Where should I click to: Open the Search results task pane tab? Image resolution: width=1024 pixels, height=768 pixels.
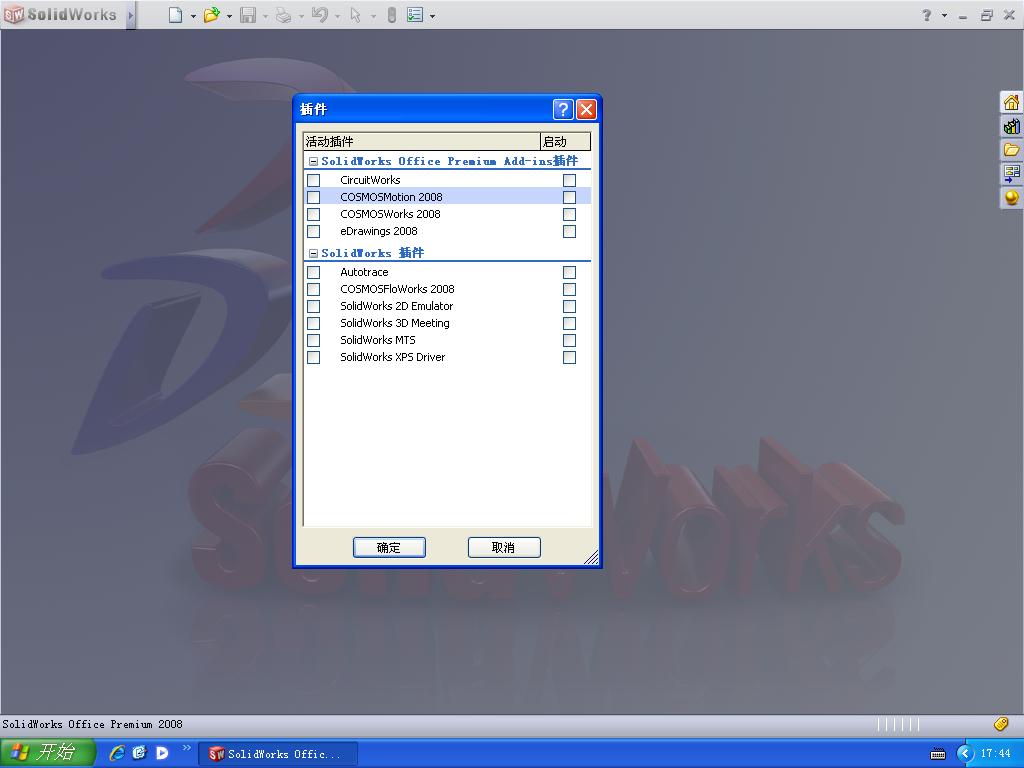coord(1012,173)
